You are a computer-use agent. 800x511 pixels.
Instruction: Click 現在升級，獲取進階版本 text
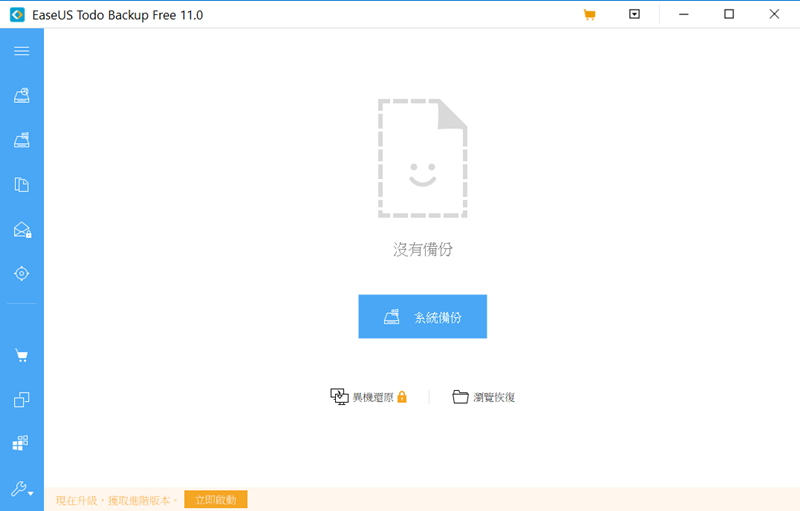point(115,500)
